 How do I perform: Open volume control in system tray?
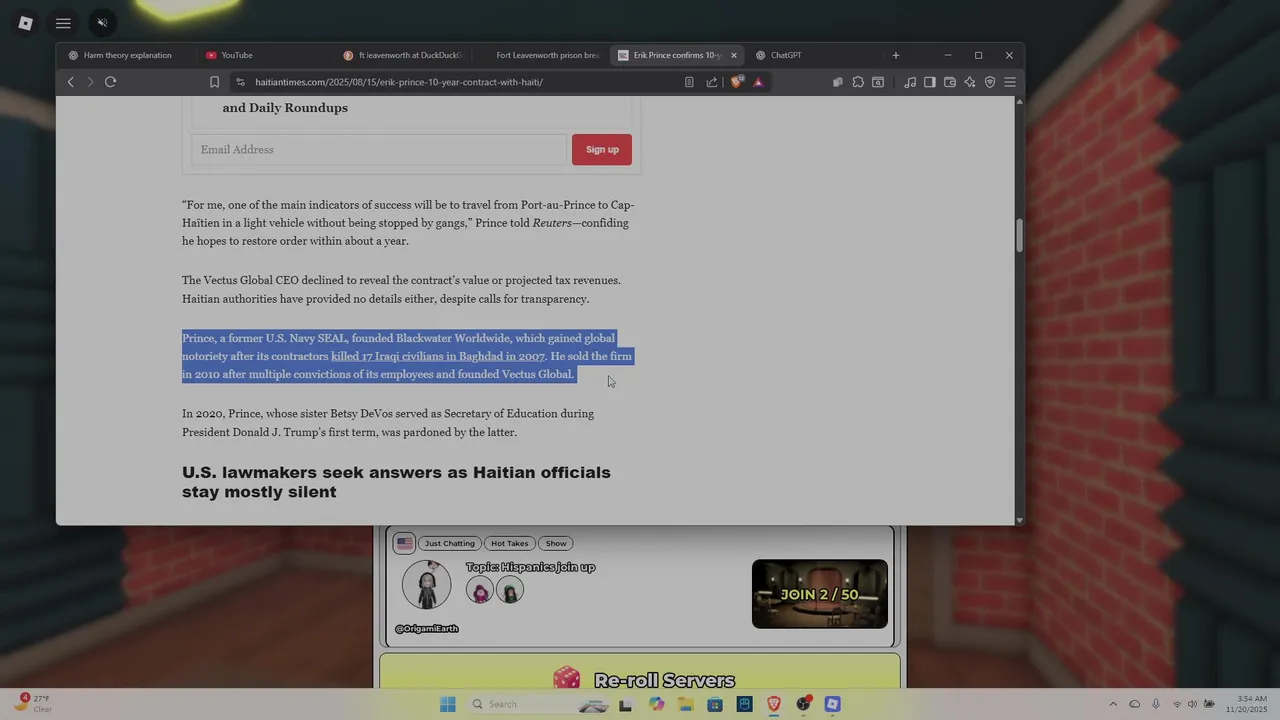[x=1192, y=704]
